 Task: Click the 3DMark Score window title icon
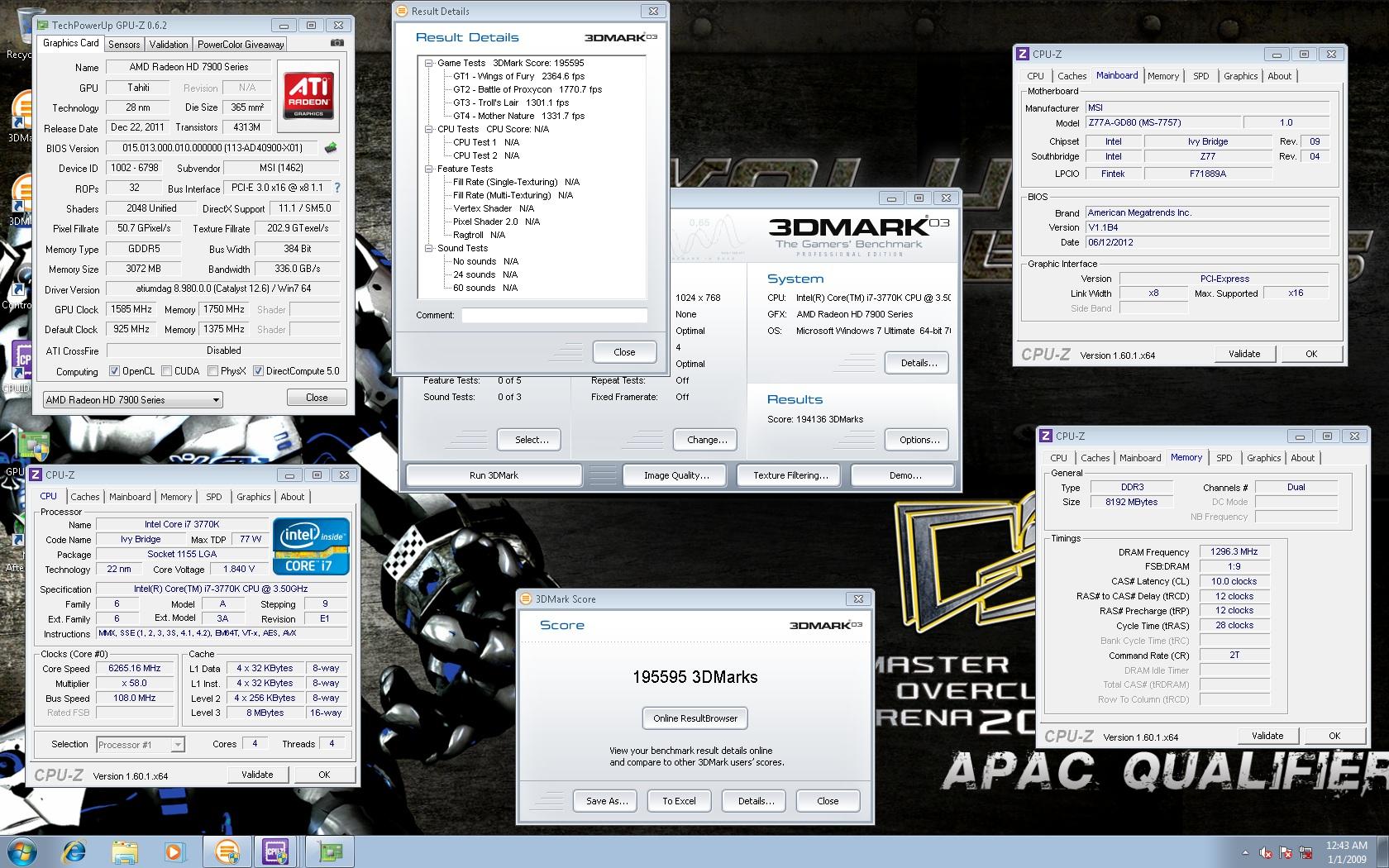point(527,599)
